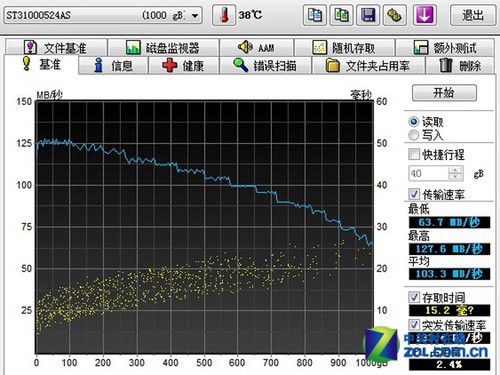This screenshot has width=500, height=375.
Task: Click the purple down-arrow minimize to tray icon
Action: [424, 15]
